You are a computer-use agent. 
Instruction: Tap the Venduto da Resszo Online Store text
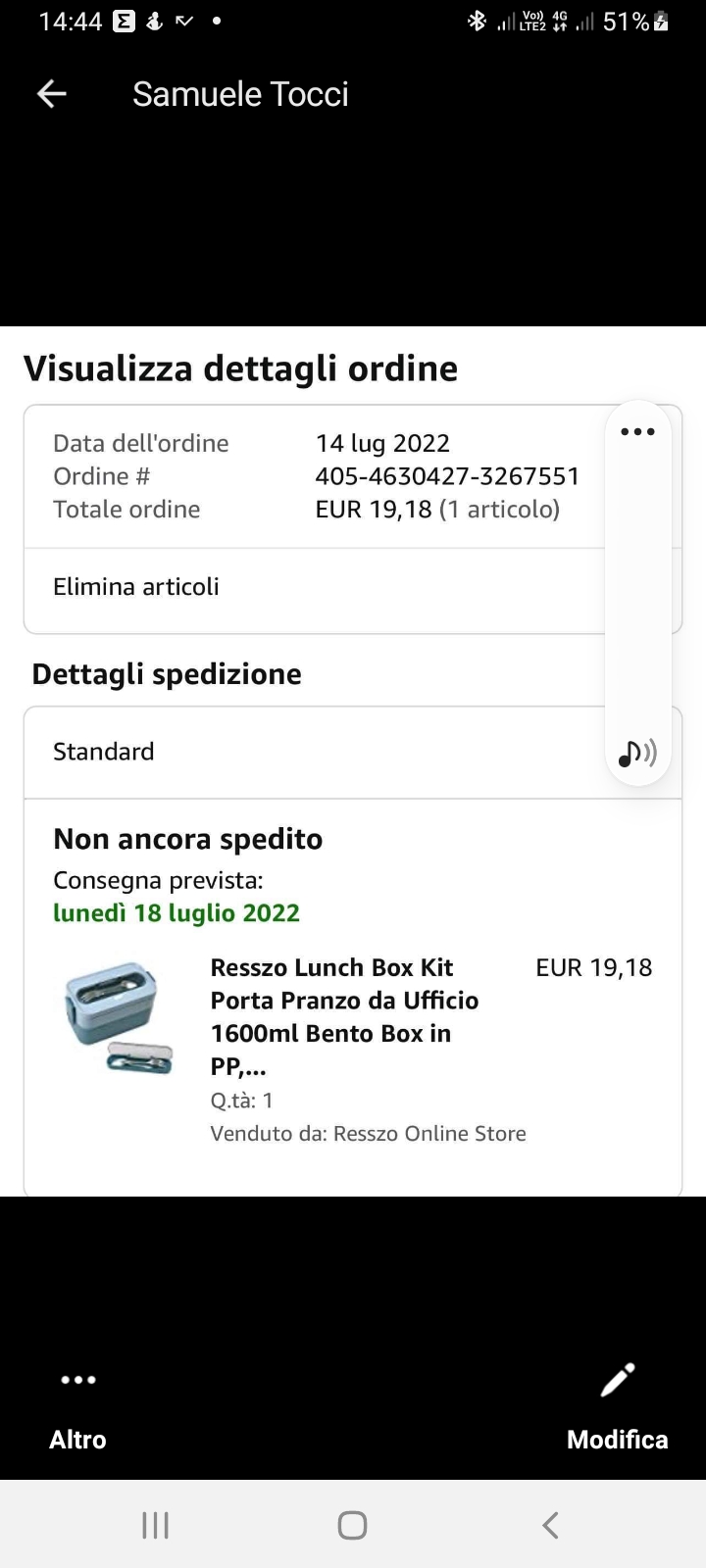pos(368,1134)
